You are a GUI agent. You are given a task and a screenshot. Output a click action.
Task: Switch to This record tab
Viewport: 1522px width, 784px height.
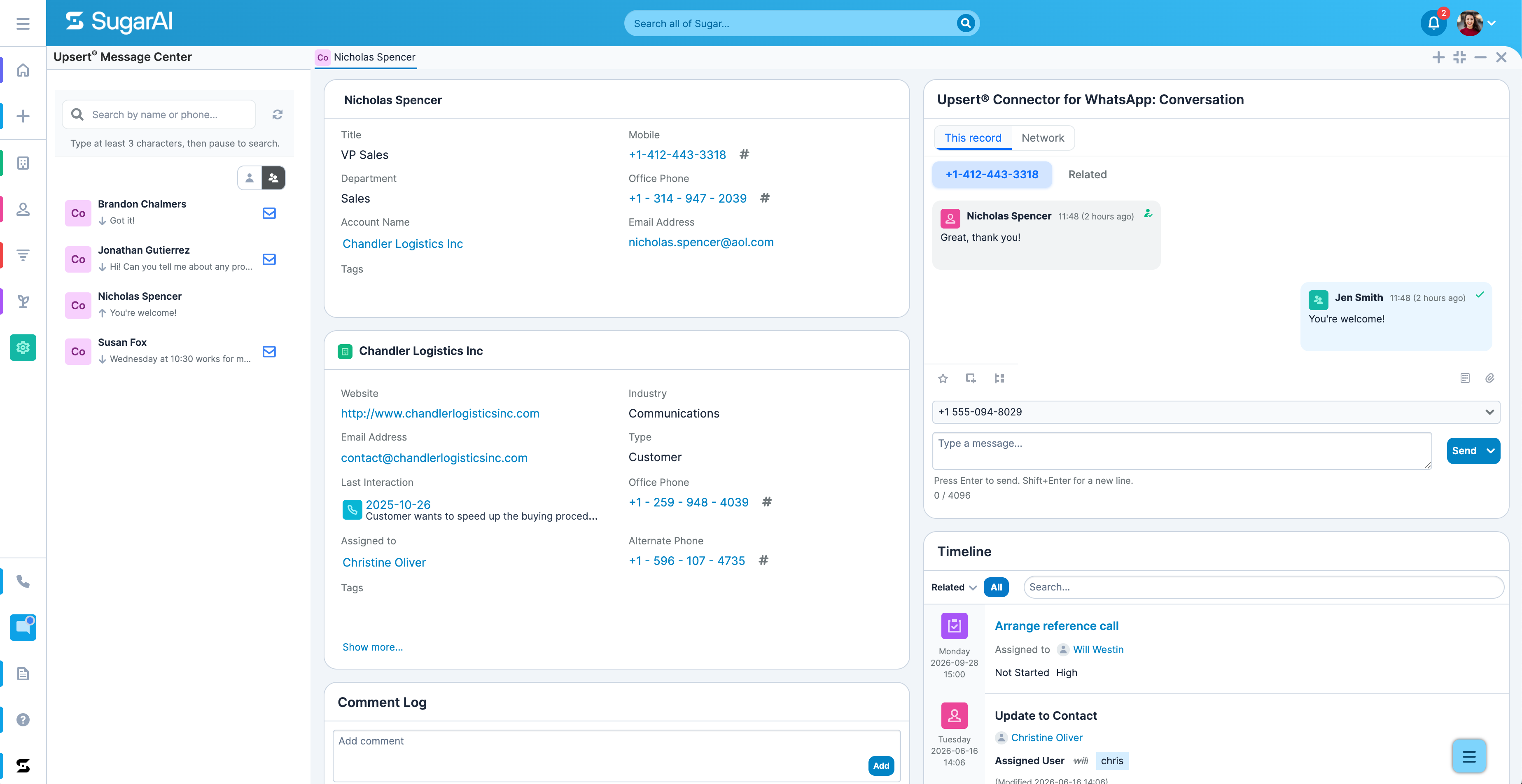tap(973, 138)
